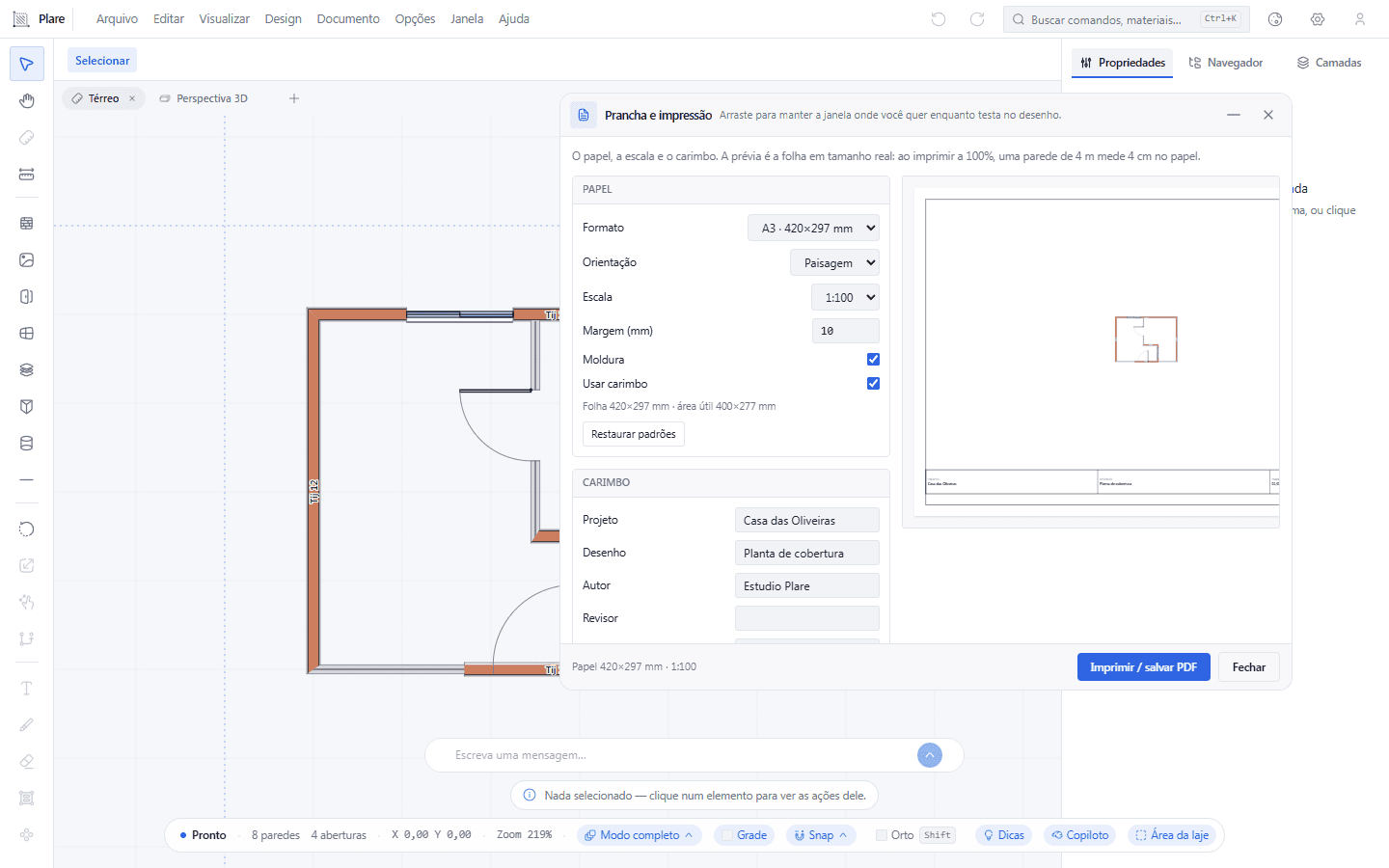Click Imprimir / salvar PDF button
The image size is (1389, 868).
click(x=1143, y=667)
